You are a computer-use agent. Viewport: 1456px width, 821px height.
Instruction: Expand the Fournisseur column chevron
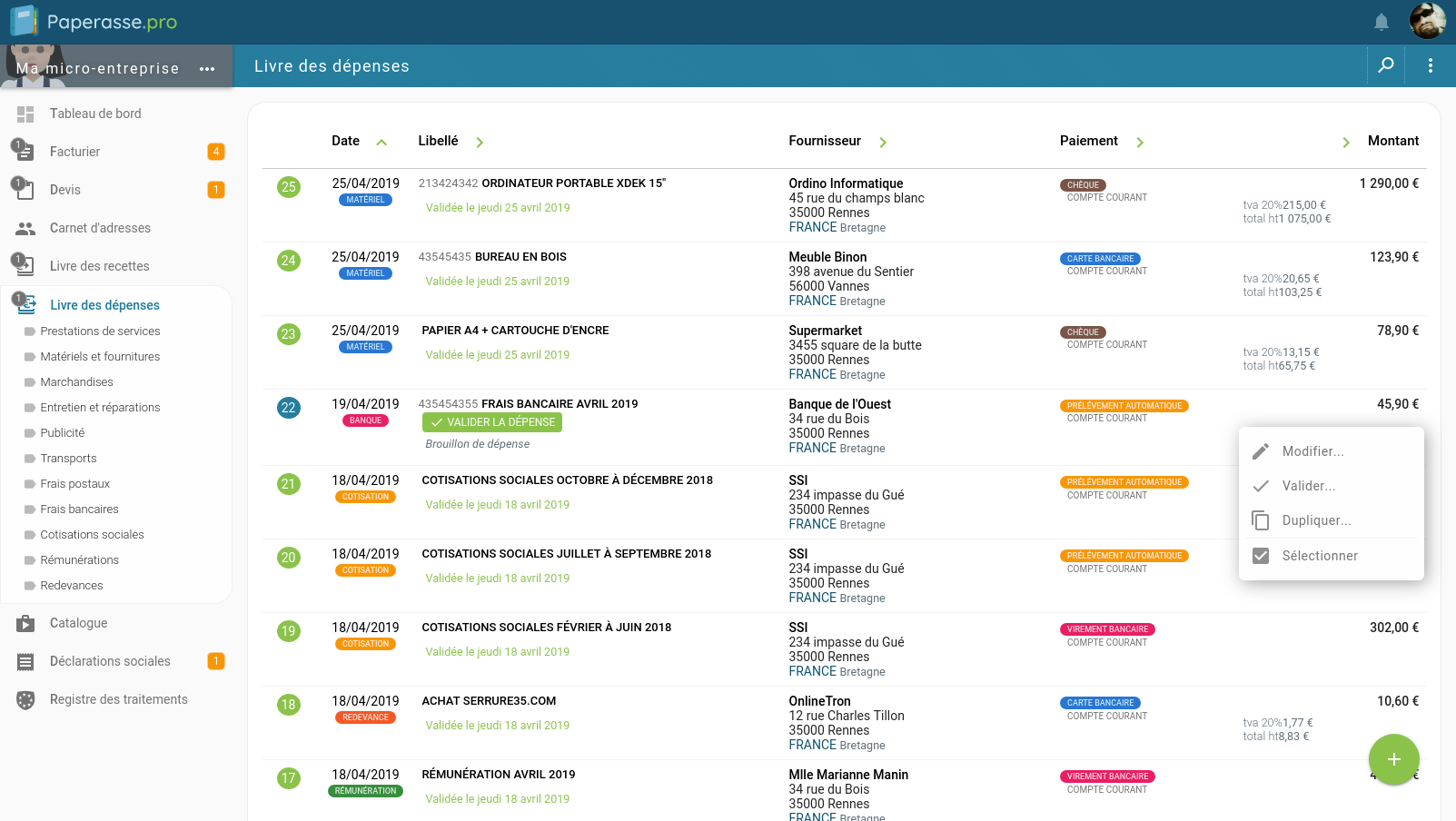[x=883, y=142]
